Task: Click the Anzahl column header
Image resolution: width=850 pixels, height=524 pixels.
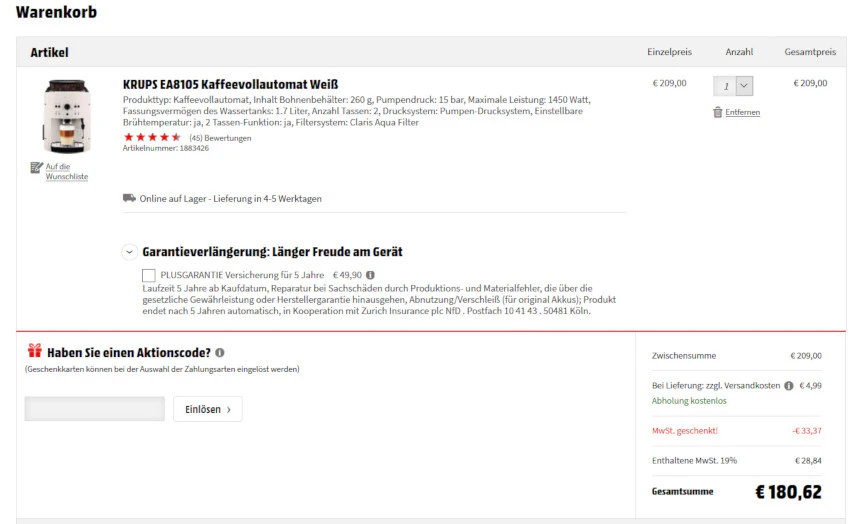Action: click(x=739, y=52)
